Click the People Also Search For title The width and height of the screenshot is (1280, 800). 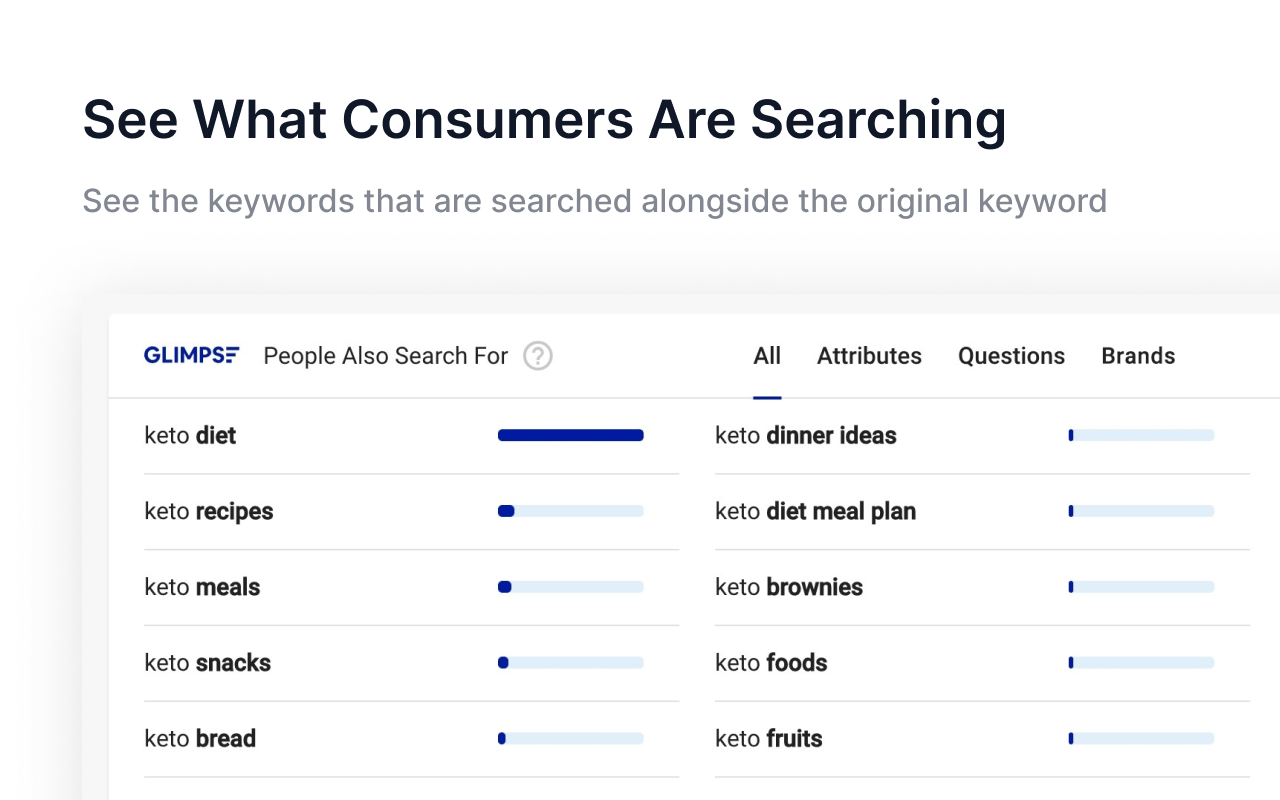[385, 356]
